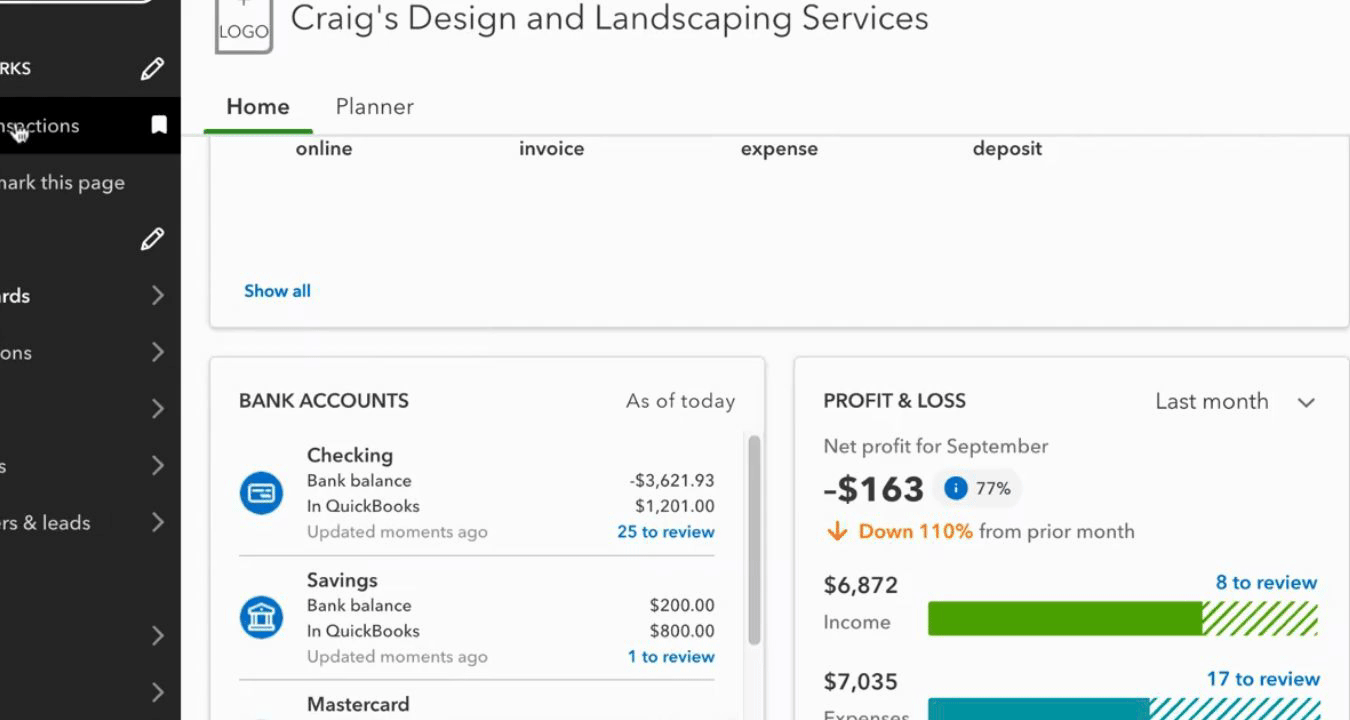Click the Checking account card icon

(x=261, y=493)
